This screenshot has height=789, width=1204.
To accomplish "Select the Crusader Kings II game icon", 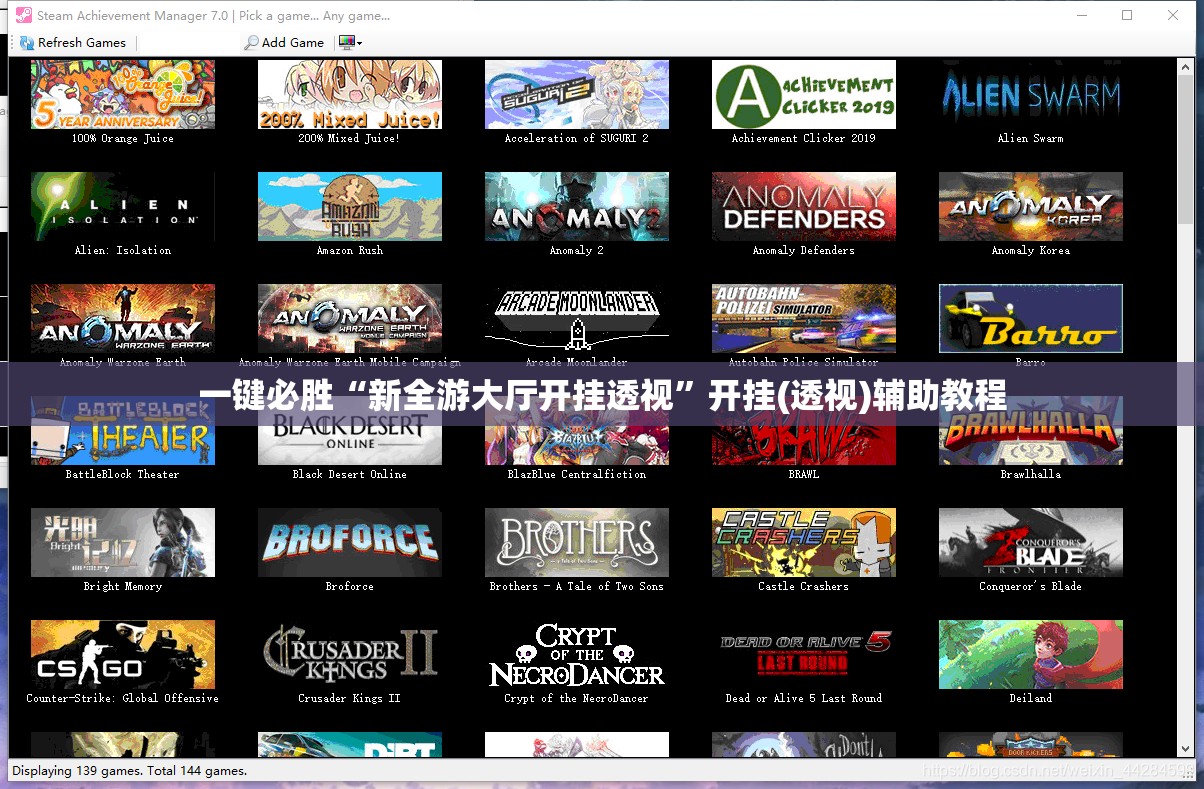I will 350,654.
